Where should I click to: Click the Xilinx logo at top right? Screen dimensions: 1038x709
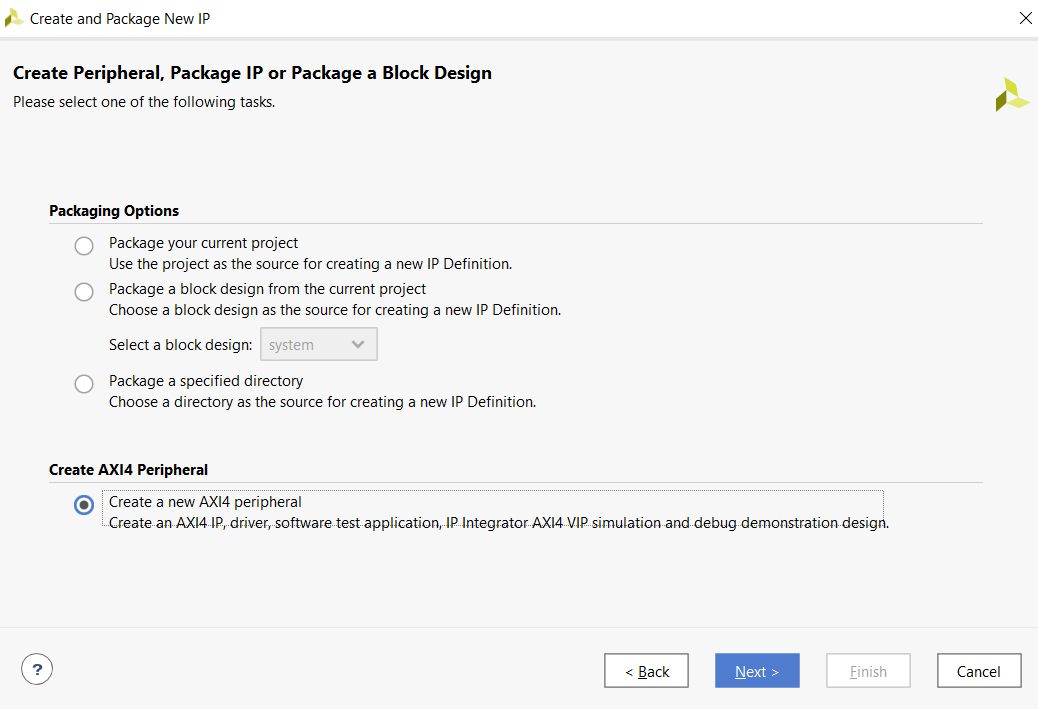1011,93
